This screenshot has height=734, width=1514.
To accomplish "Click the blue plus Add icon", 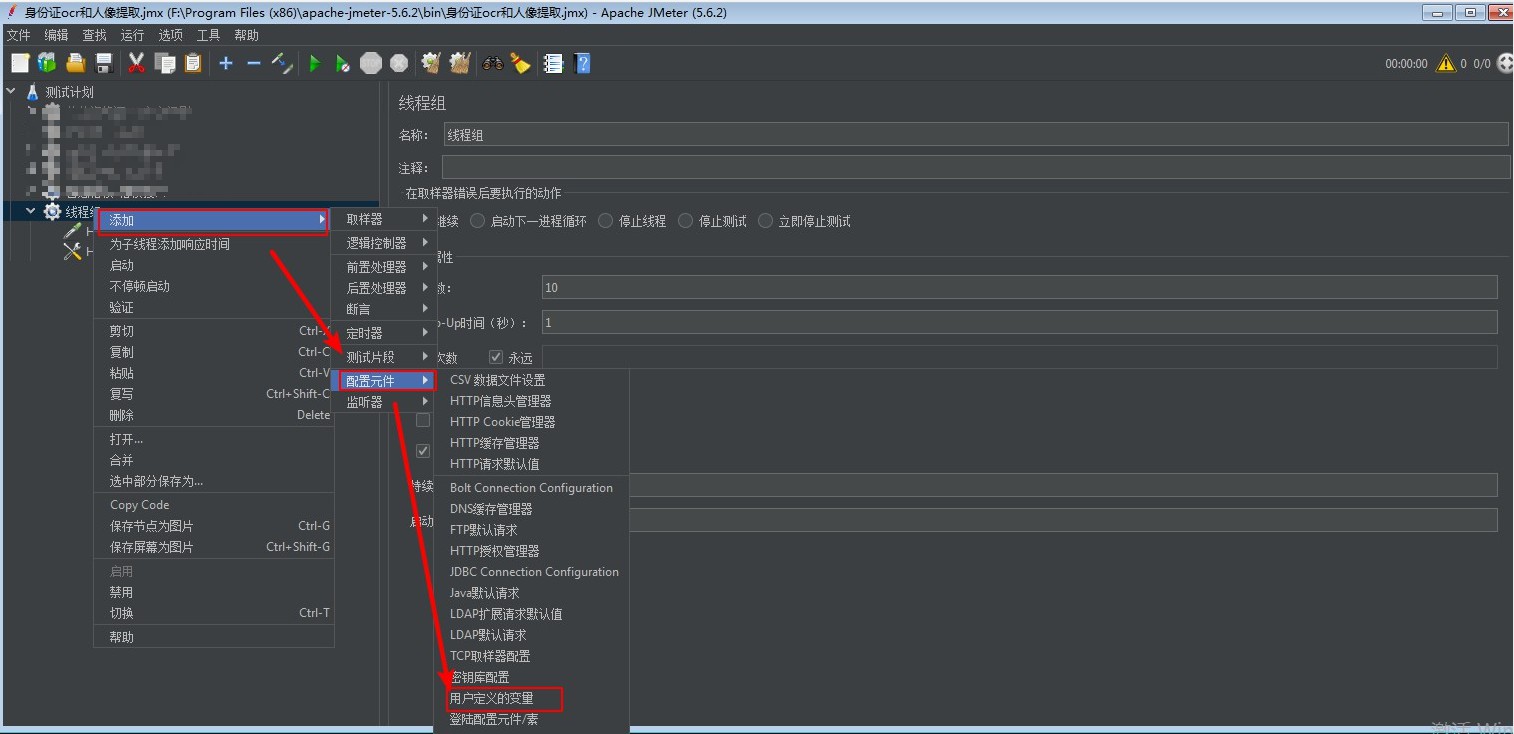I will coord(226,63).
